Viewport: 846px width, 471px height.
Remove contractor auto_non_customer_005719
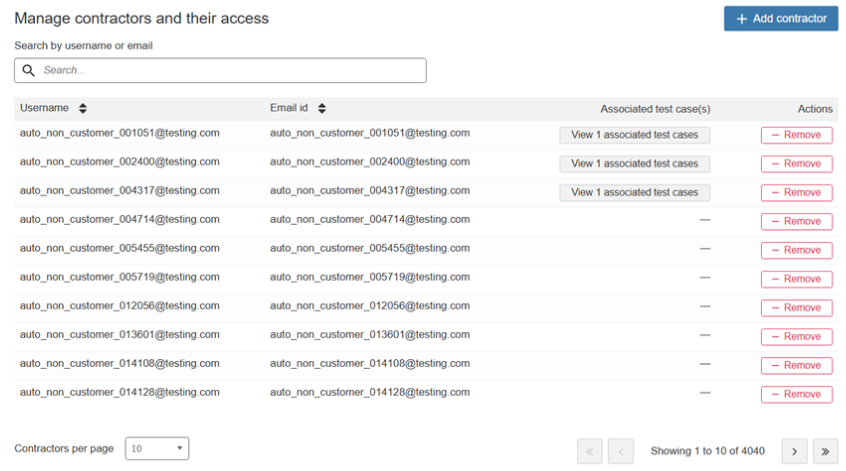(x=796, y=279)
